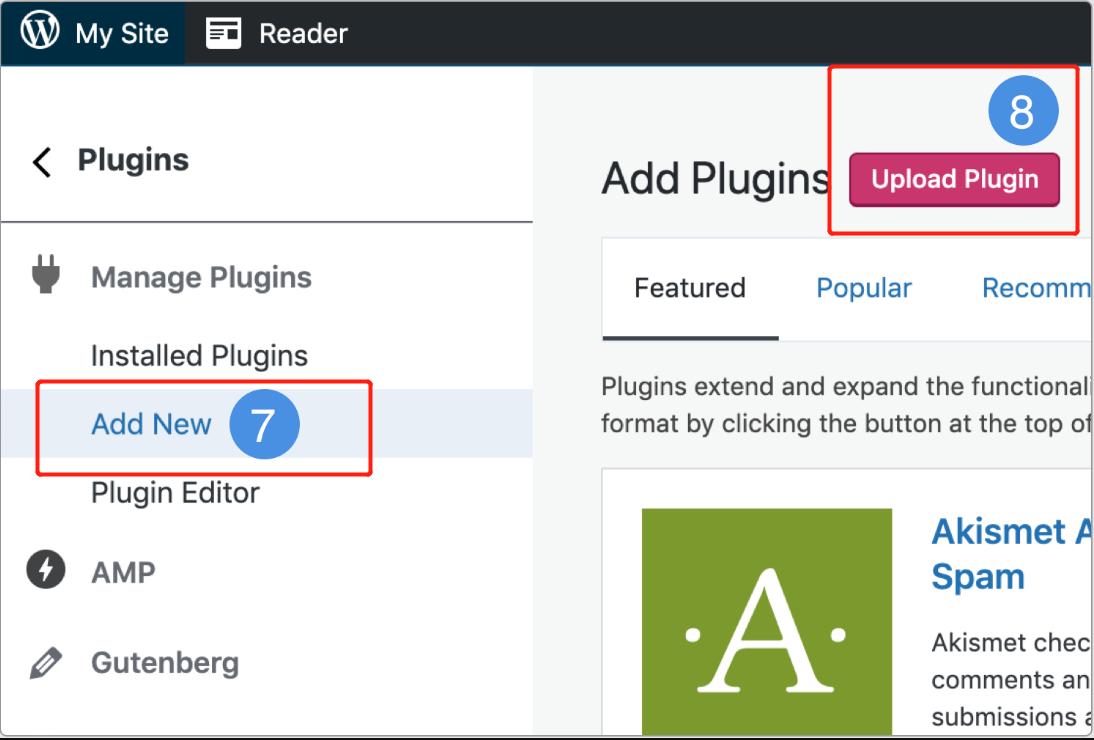1094x740 pixels.
Task: Switch to the Popular tab
Action: [x=864, y=288]
